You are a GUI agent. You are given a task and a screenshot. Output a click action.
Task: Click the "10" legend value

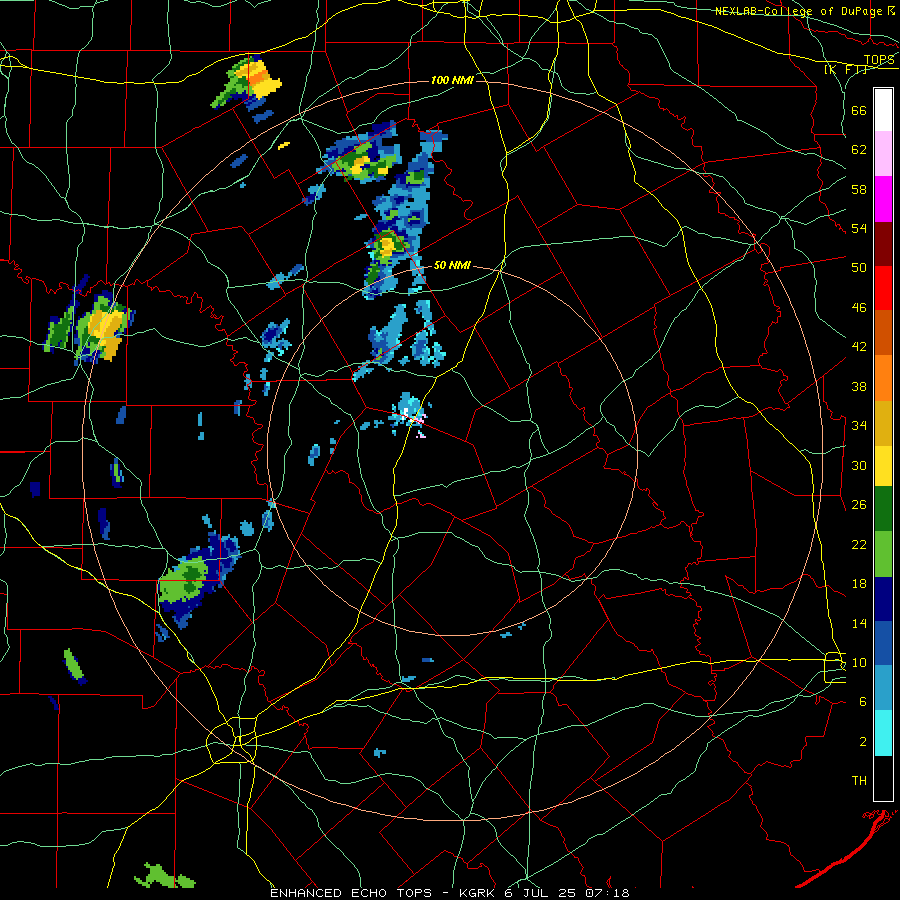[x=859, y=662]
